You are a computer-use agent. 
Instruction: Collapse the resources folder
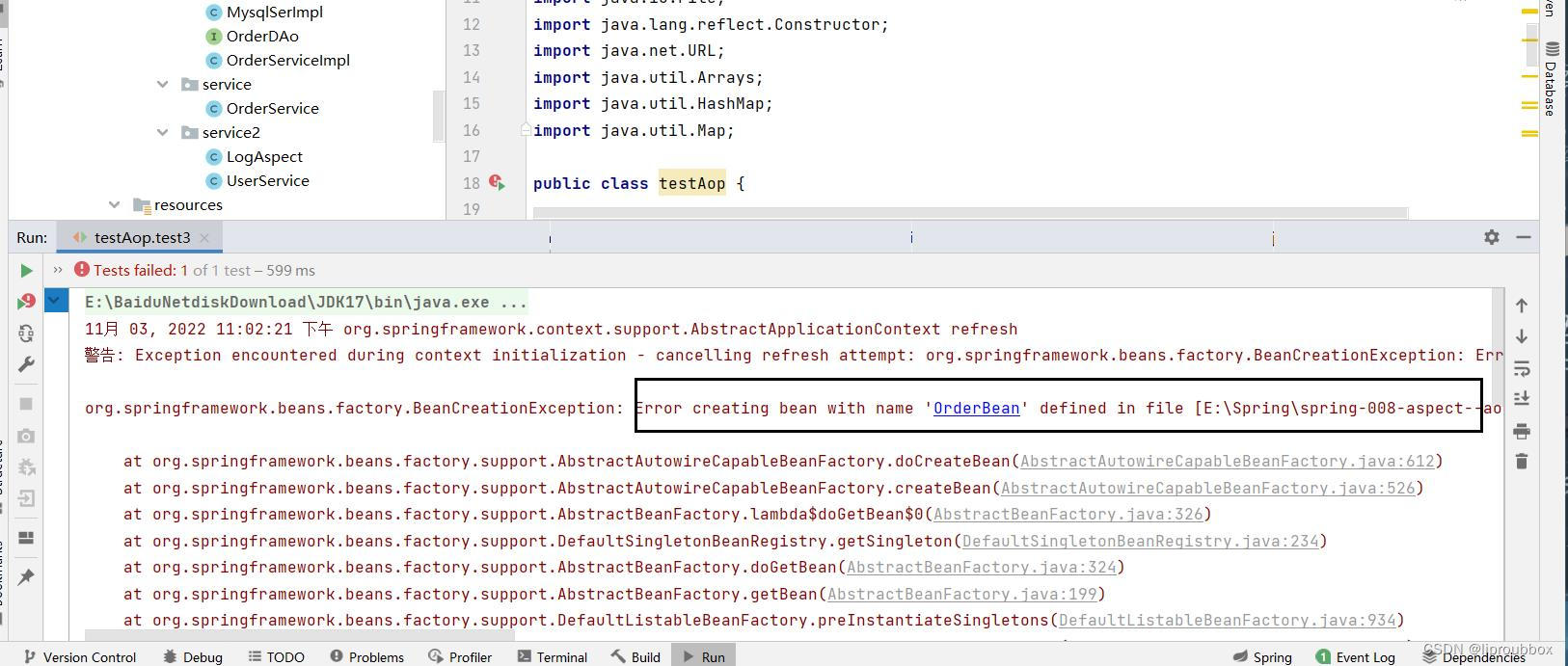pos(115,204)
